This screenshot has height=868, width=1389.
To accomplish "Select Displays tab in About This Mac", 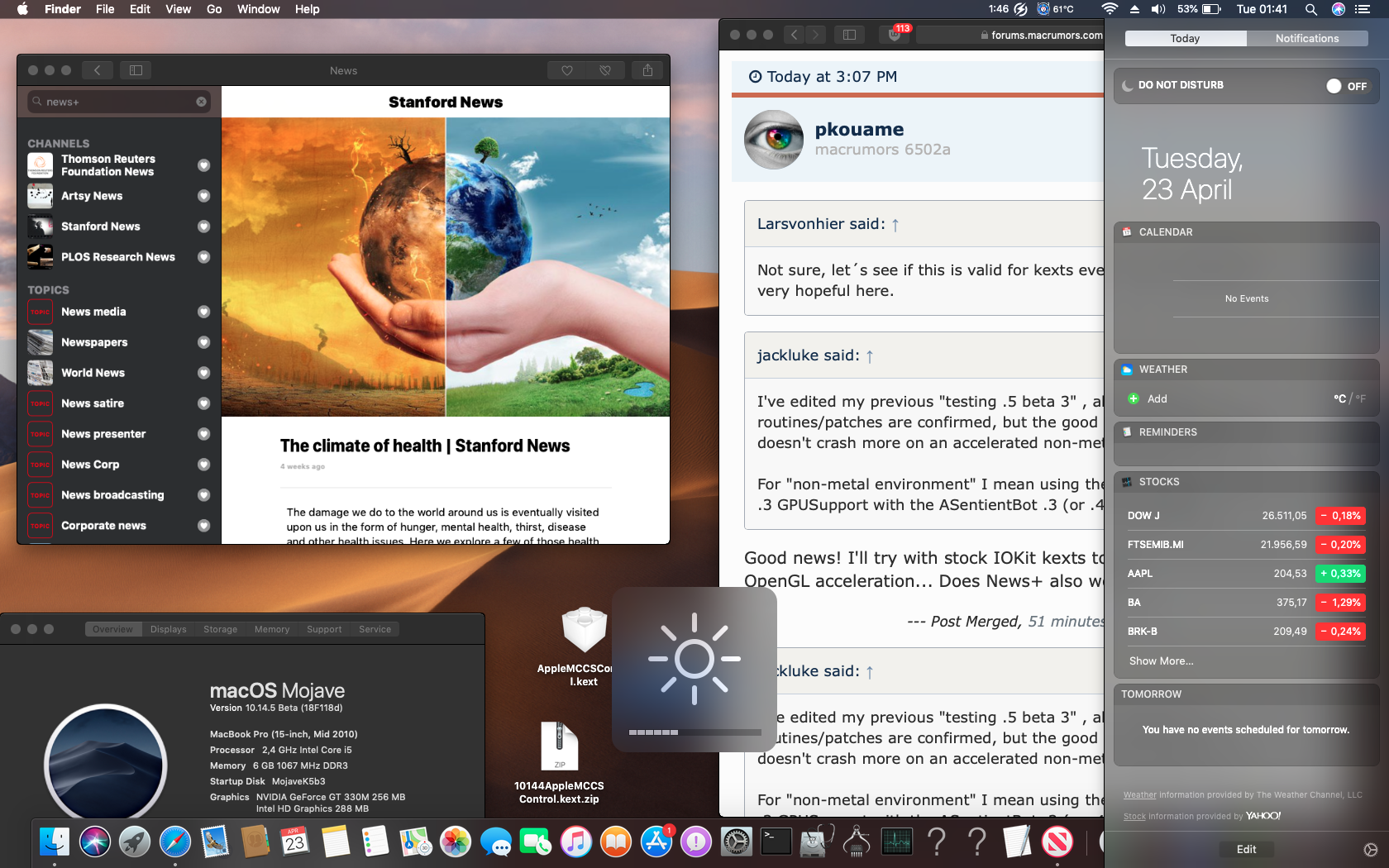I will click(169, 629).
